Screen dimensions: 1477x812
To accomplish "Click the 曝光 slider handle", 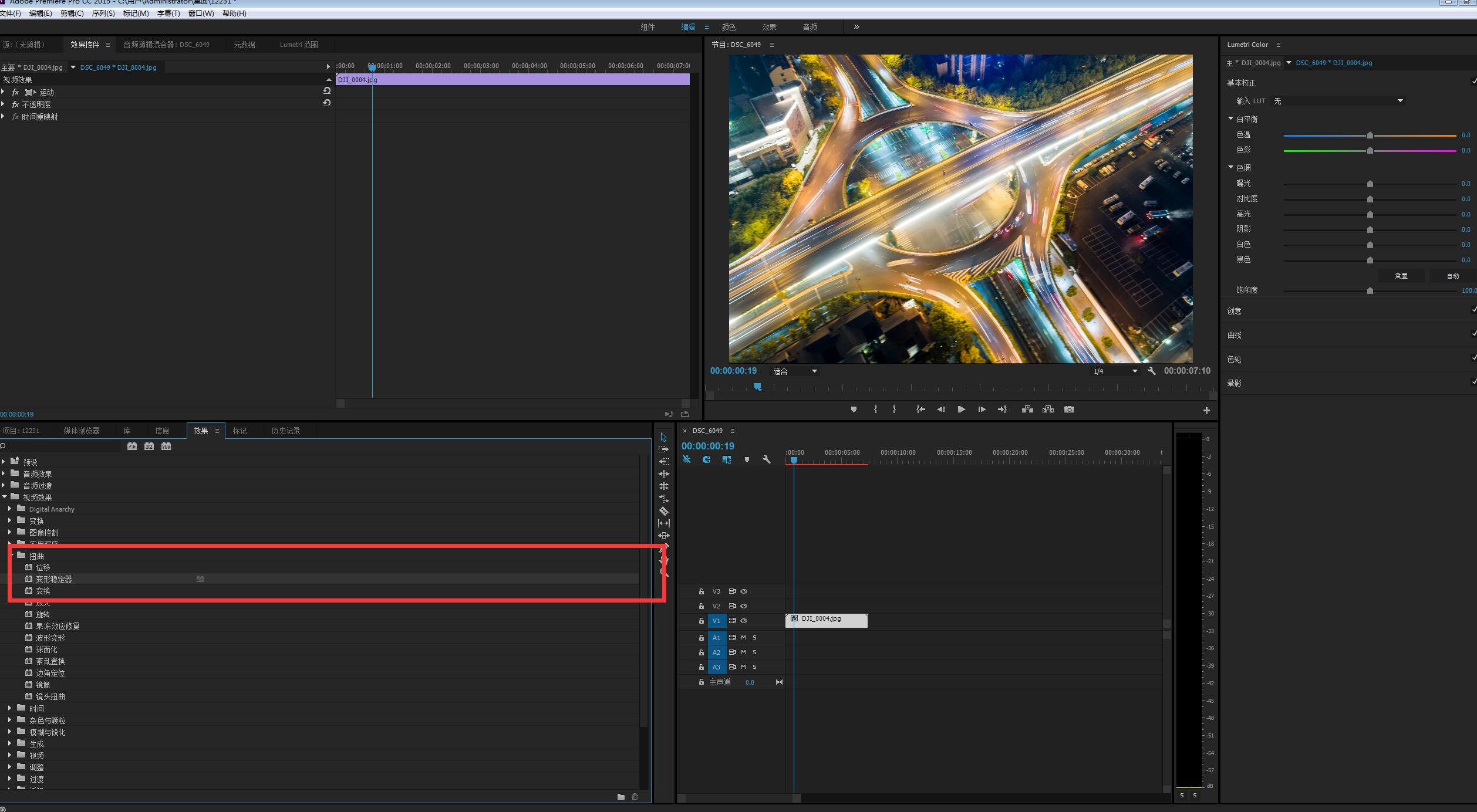I will click(x=1370, y=184).
